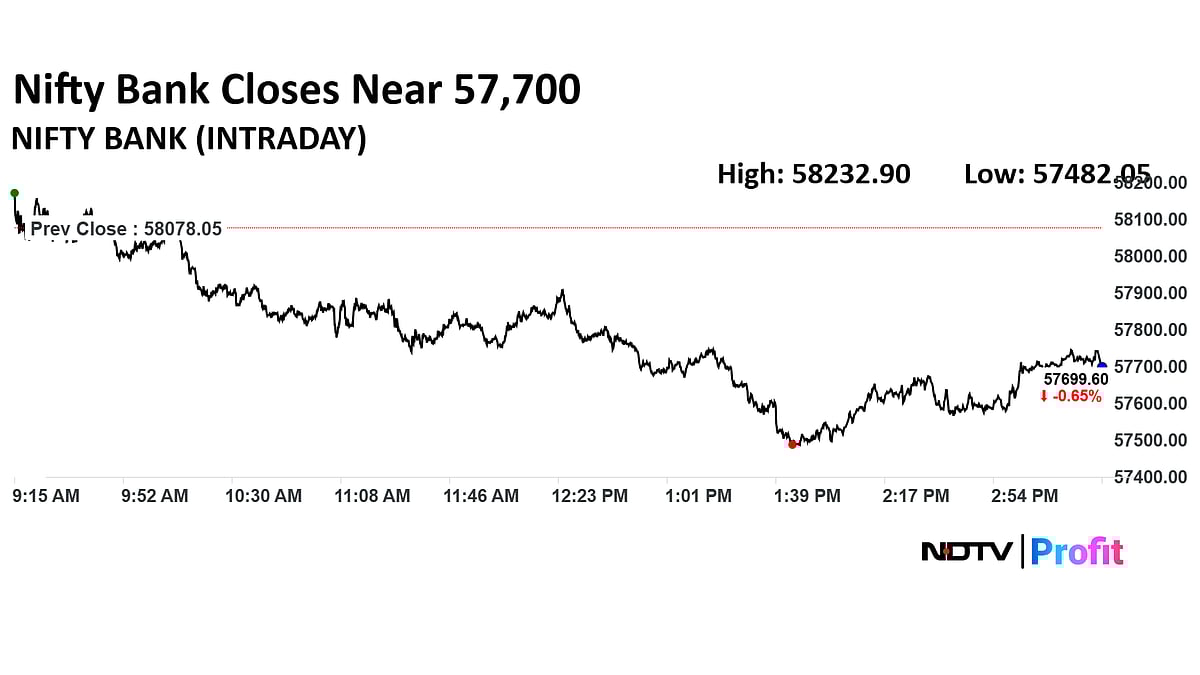Click the 58100.00 price axis label
Screen dimensions: 1200x675
pos(1150,219)
